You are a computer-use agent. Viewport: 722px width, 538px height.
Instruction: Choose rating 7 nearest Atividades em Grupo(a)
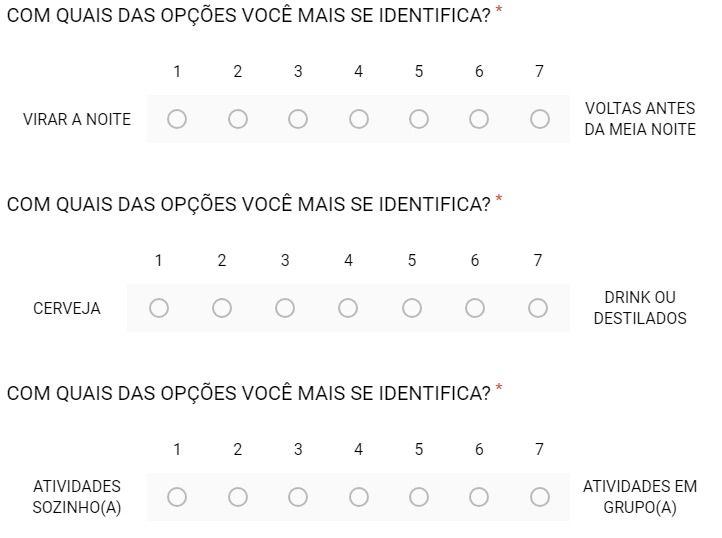click(x=540, y=497)
